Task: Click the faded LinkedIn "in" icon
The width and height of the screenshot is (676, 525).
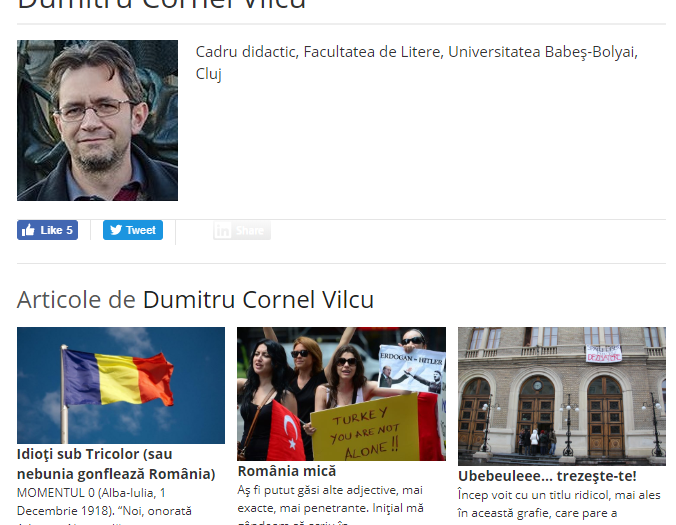Action: pyautogui.click(x=222, y=231)
